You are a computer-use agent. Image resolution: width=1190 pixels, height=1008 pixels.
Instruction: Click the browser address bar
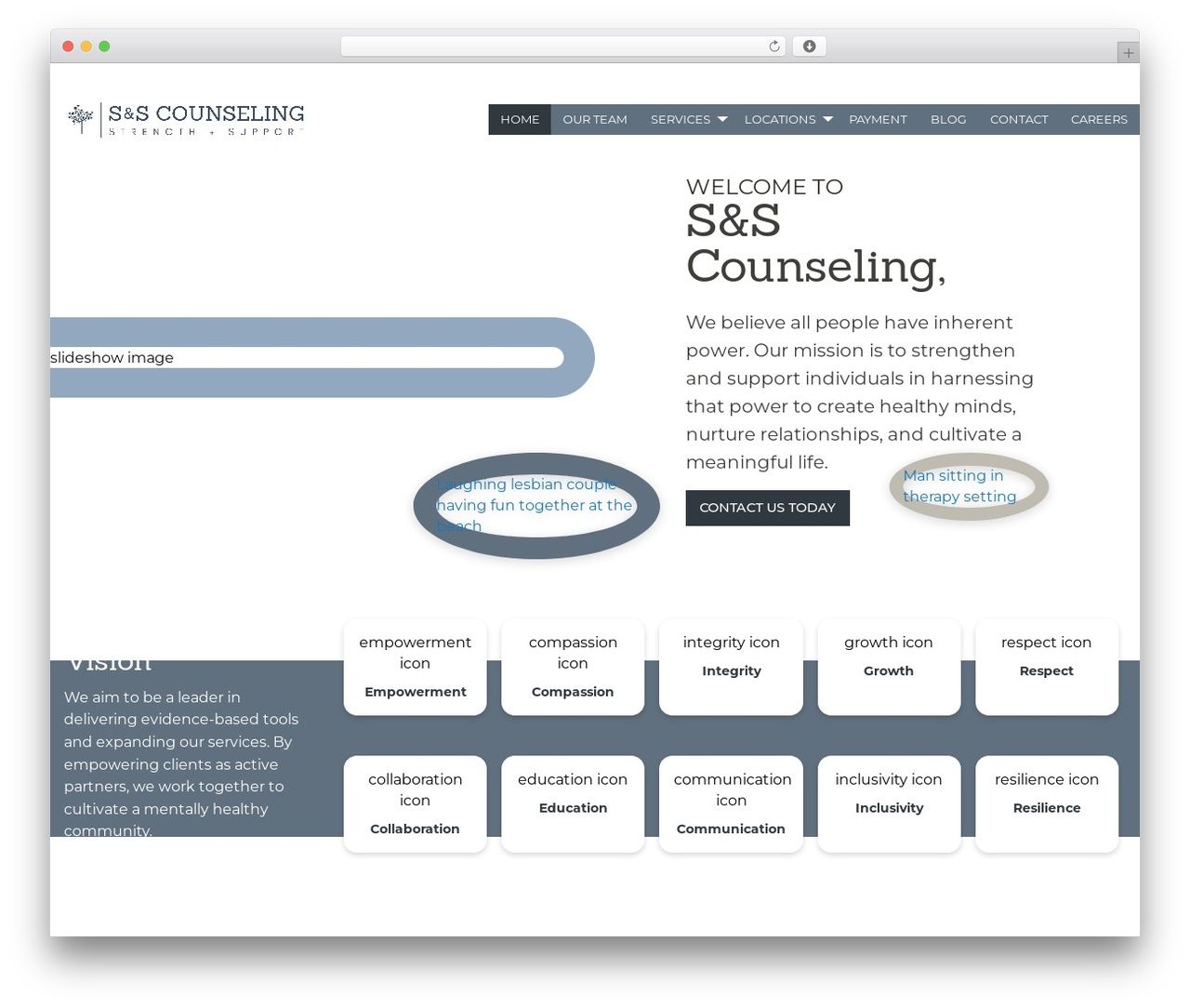tap(563, 46)
